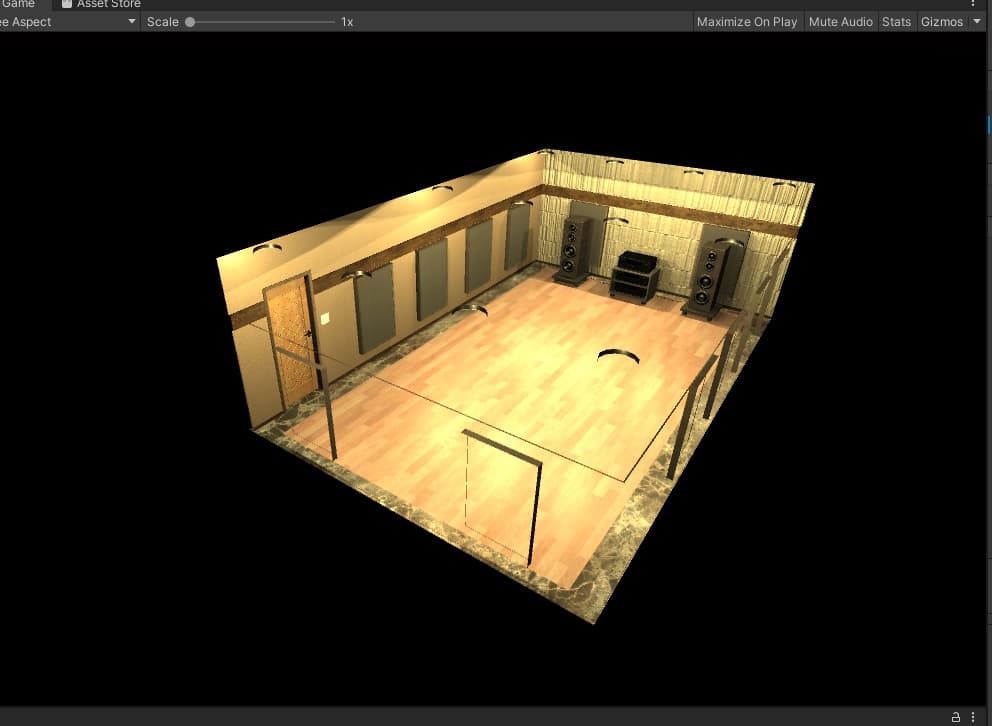Click the Asset Store tab icon
Screen dimensions: 992x726
click(66, 4)
